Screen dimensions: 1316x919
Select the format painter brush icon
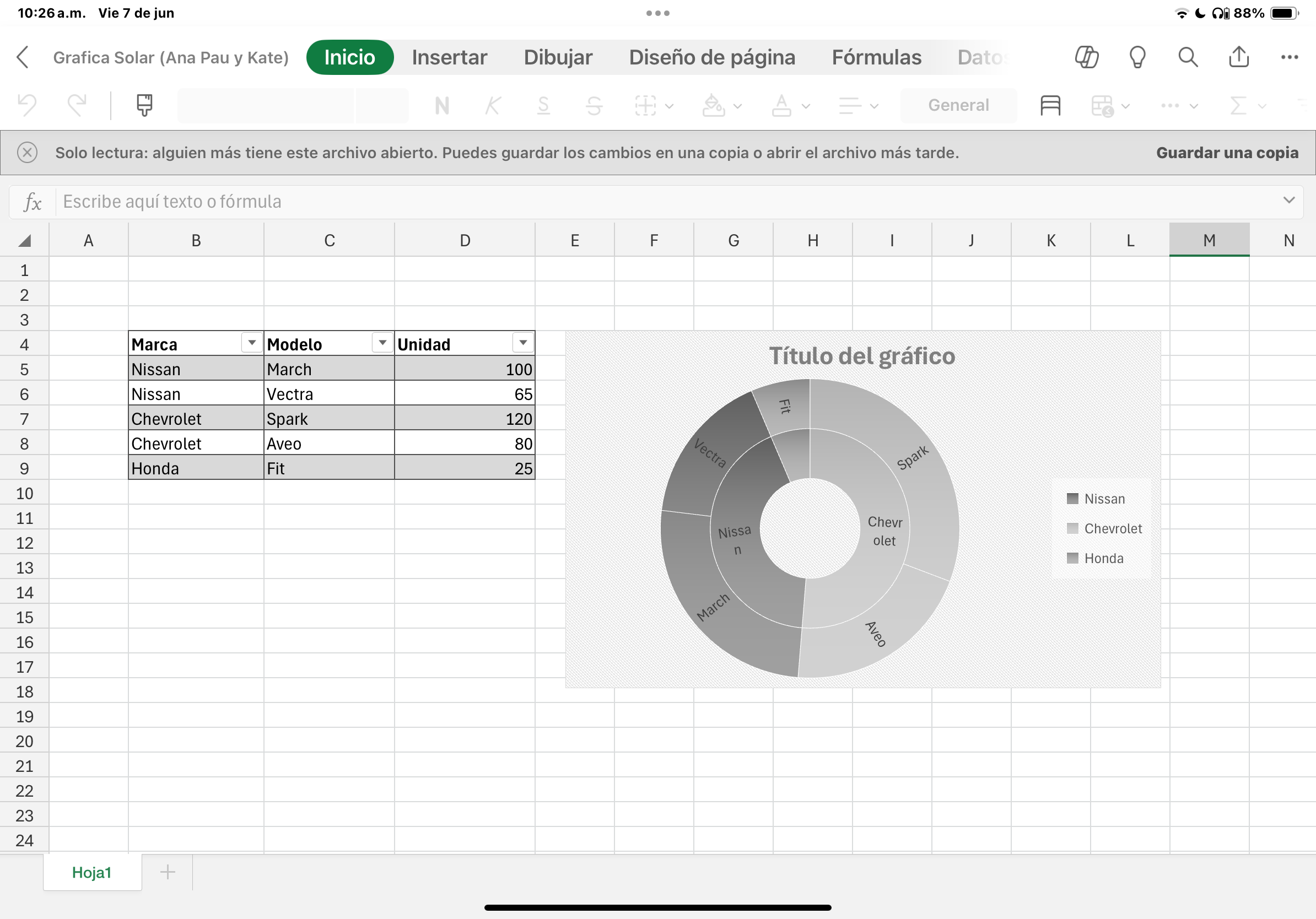tap(144, 105)
